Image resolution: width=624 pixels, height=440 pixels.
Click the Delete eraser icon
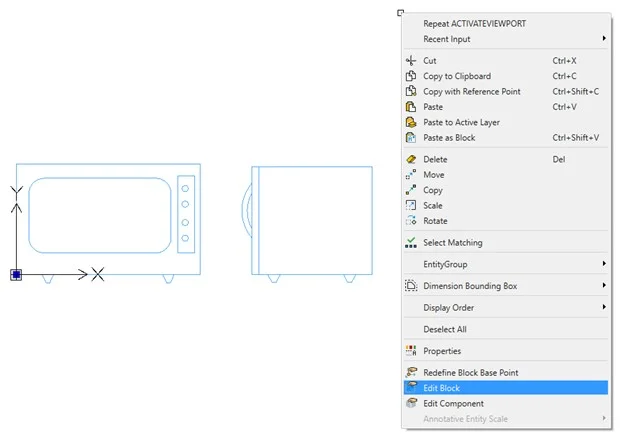point(410,159)
